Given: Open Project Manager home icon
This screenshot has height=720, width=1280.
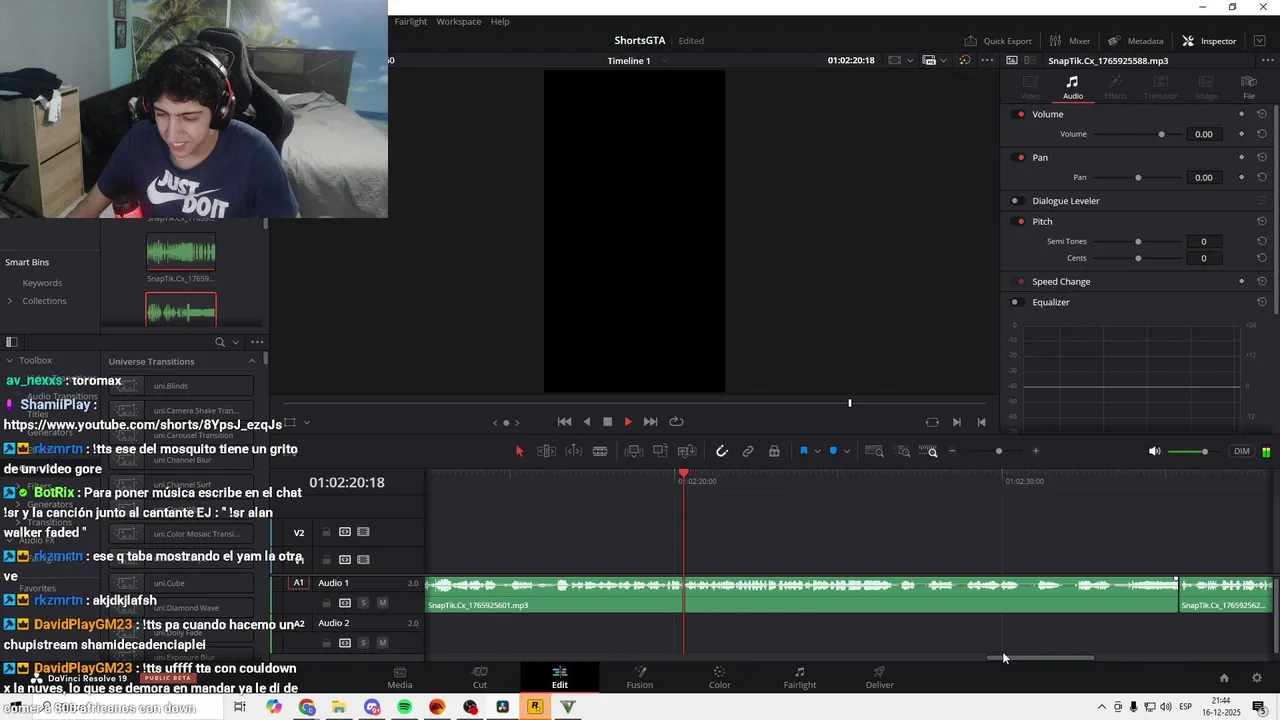Looking at the screenshot, I should (x=1224, y=678).
